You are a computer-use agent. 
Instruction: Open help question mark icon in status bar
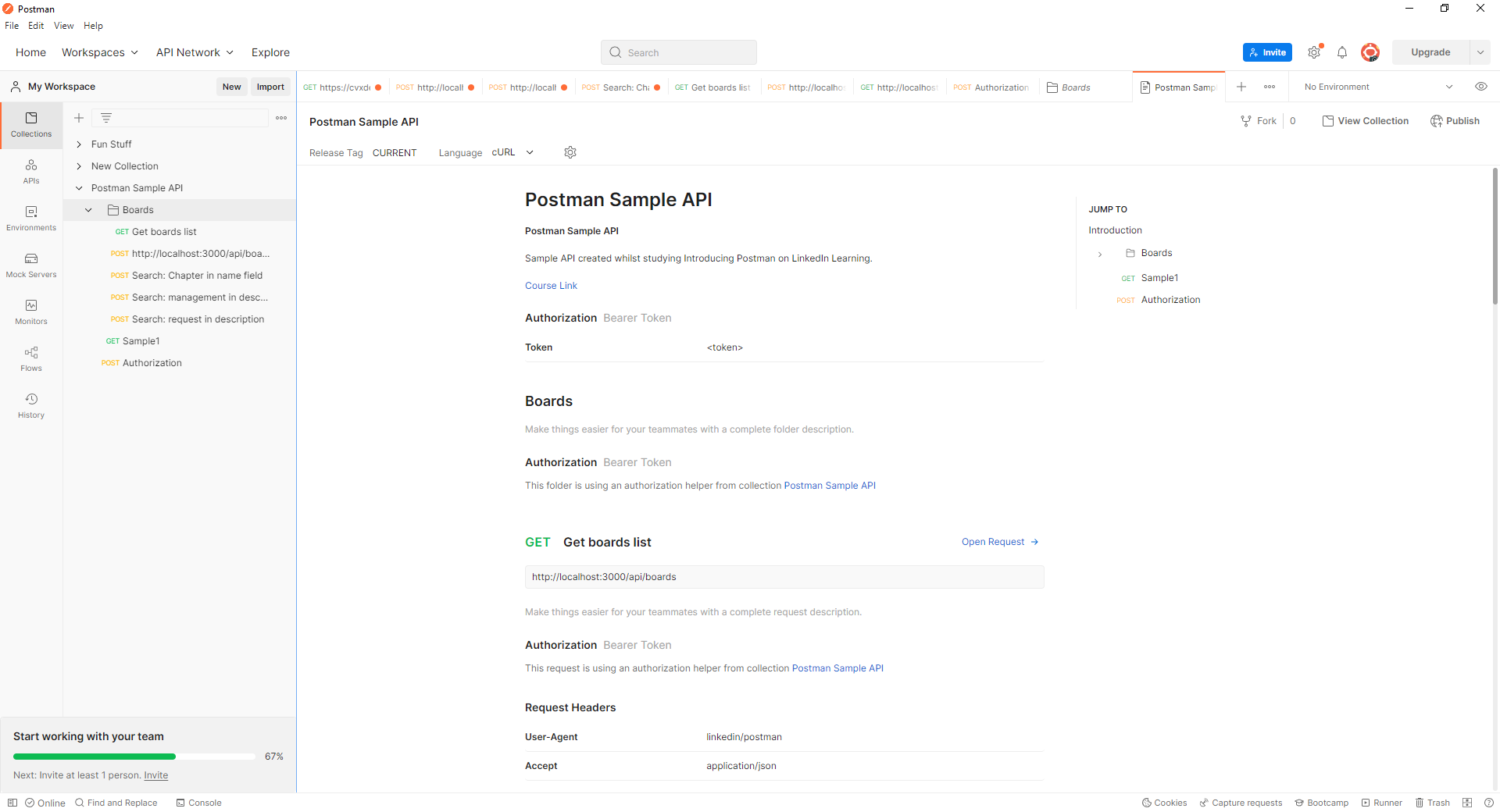1489,803
